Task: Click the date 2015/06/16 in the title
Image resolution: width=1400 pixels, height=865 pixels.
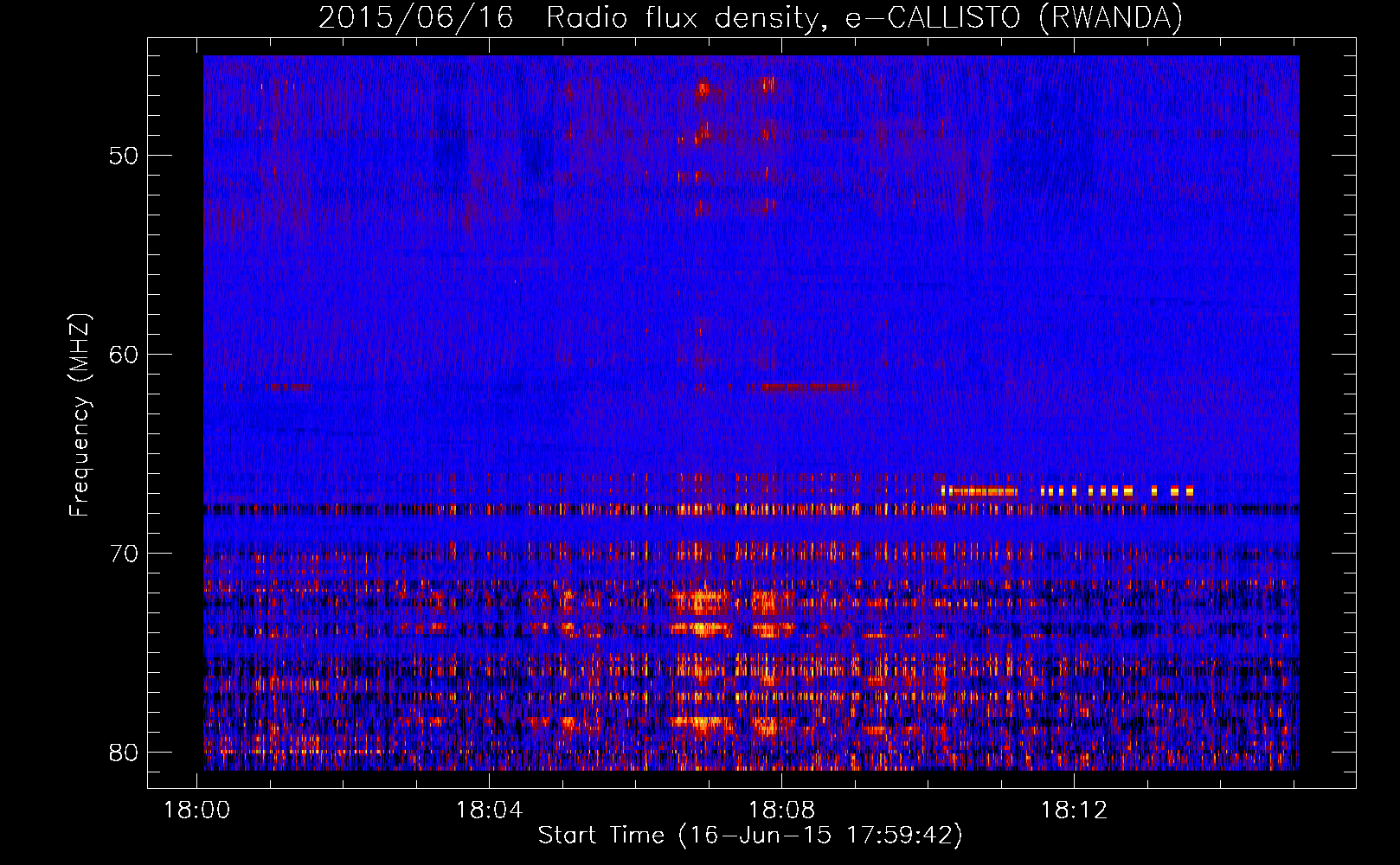Action: pos(416,18)
